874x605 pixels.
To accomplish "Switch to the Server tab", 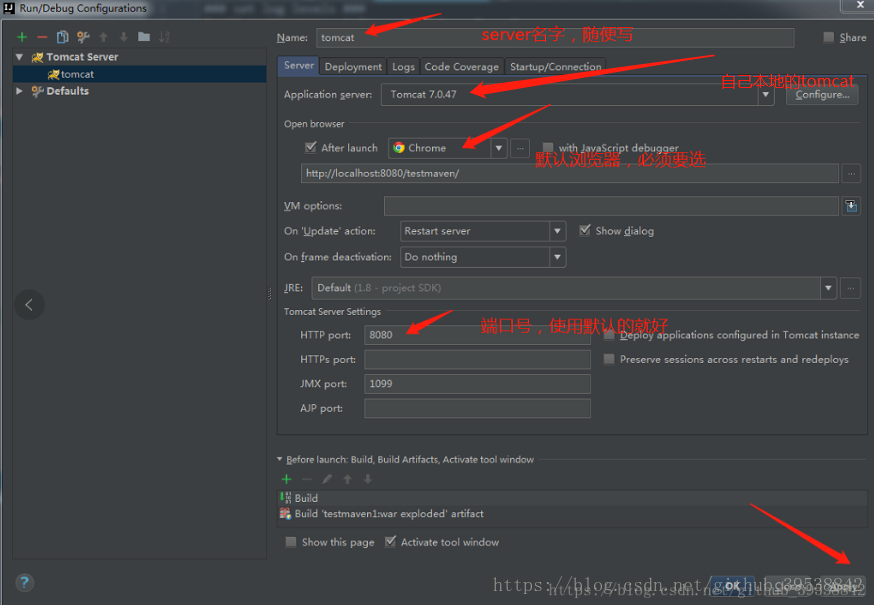I will [x=299, y=66].
